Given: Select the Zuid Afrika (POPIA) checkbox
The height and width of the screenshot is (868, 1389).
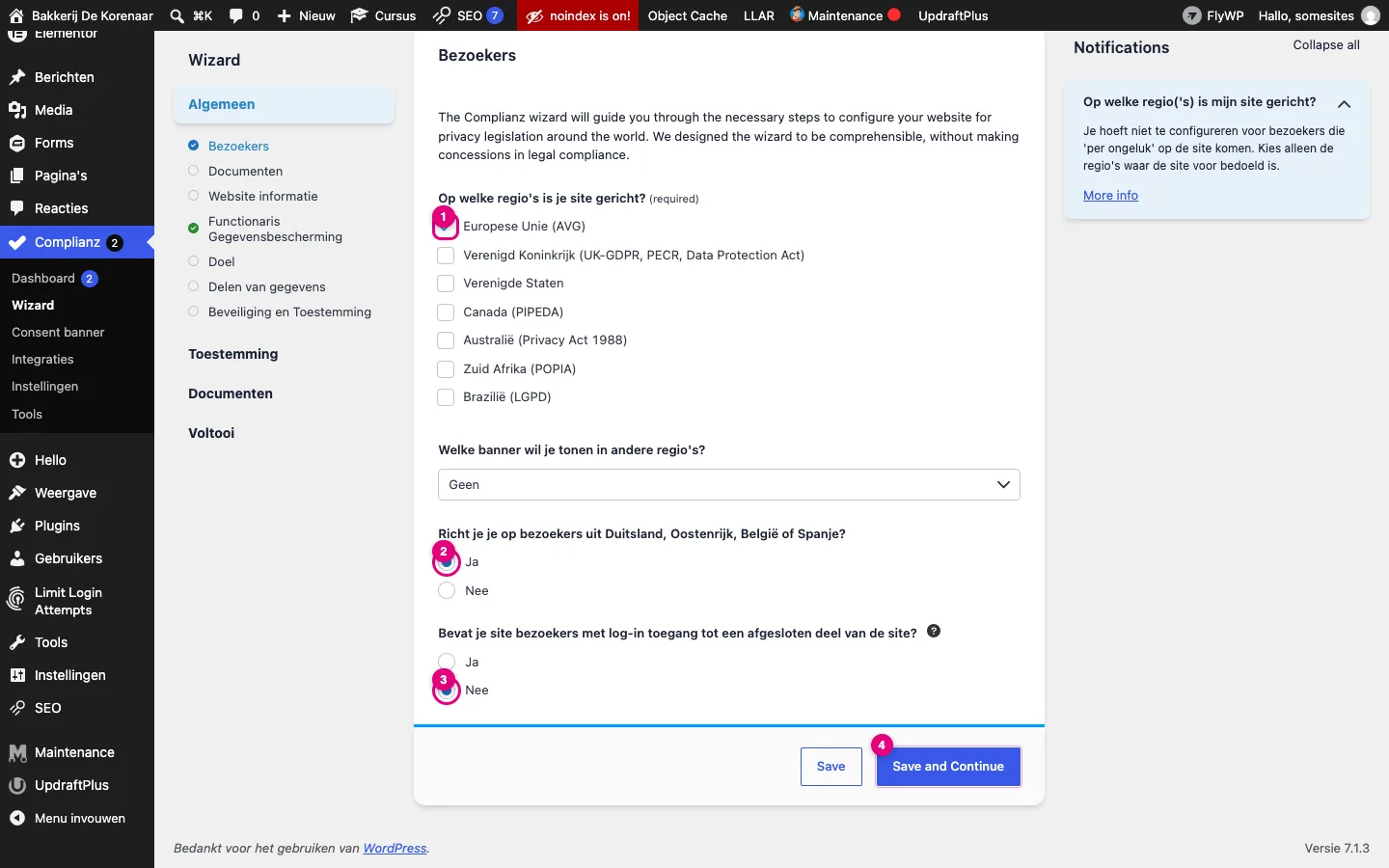Looking at the screenshot, I should click(446, 369).
